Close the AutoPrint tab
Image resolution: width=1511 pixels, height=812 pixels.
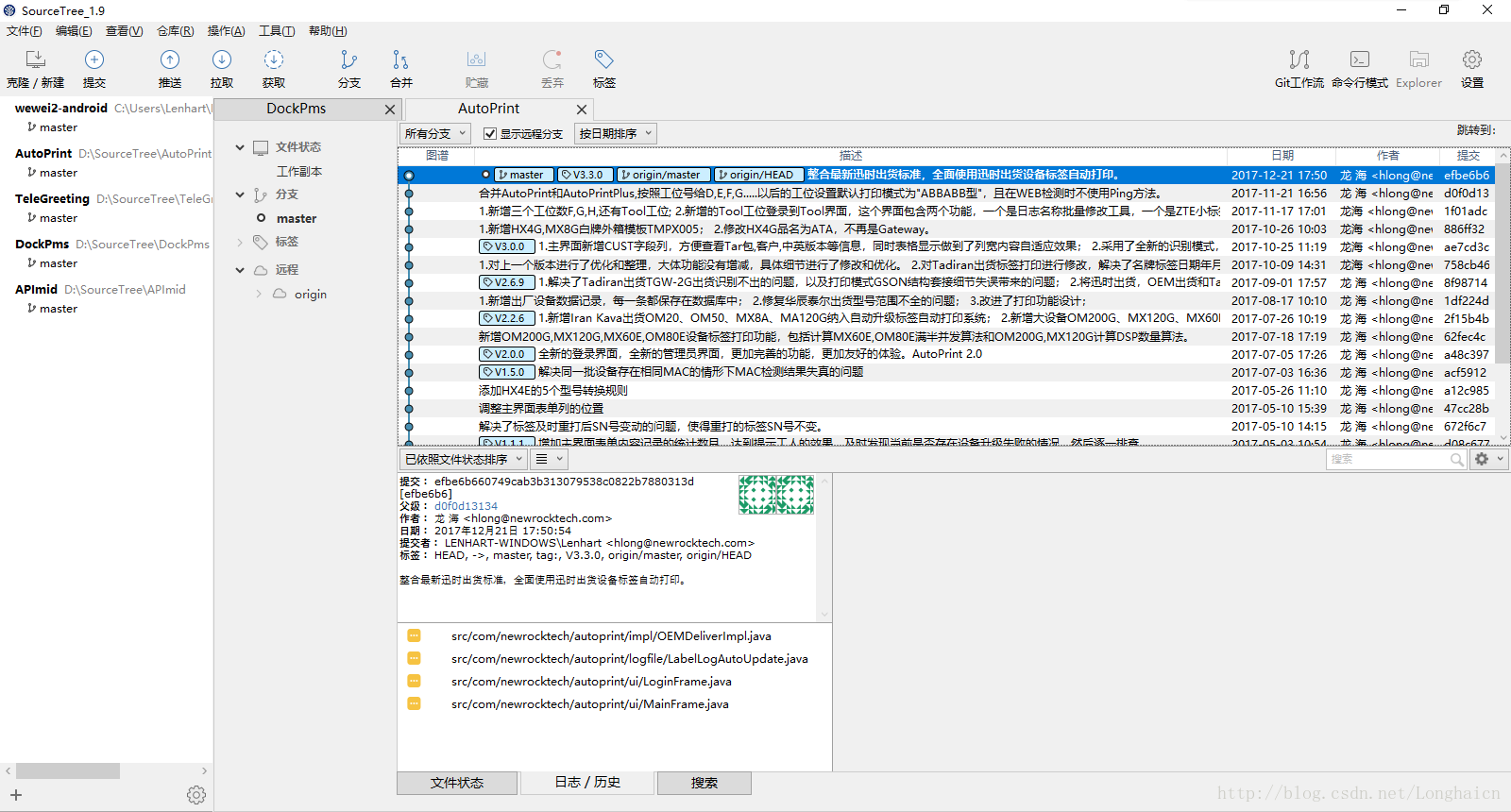[582, 110]
